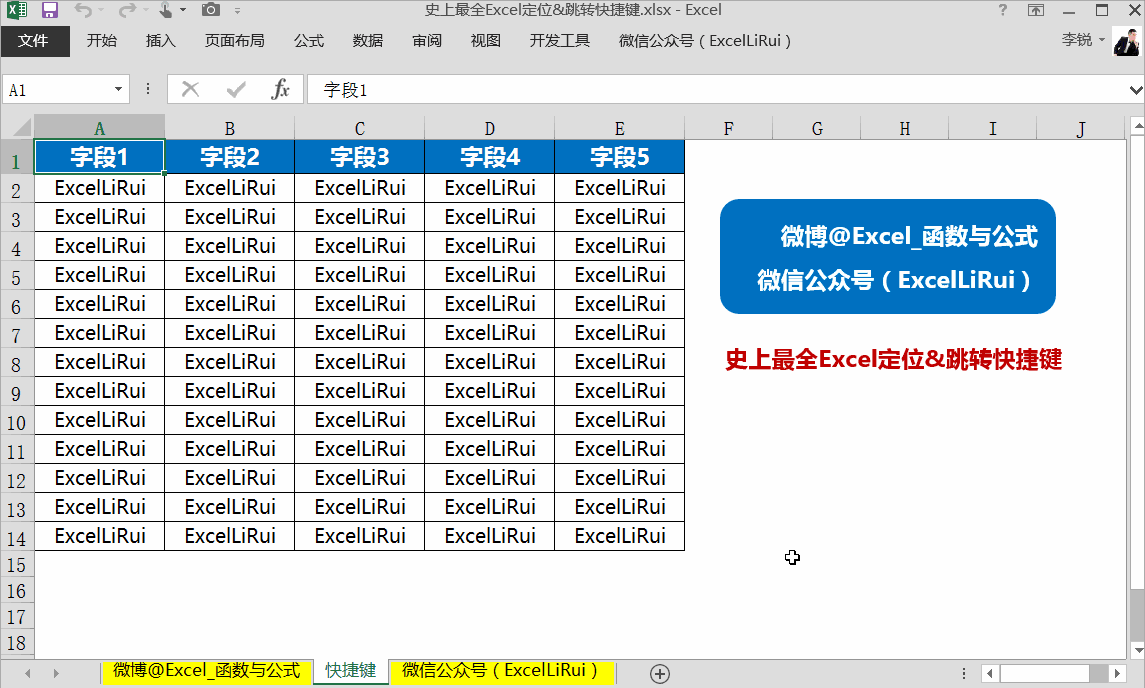Switch to 微博@Excel_函数与公式 sheet tab

207,670
